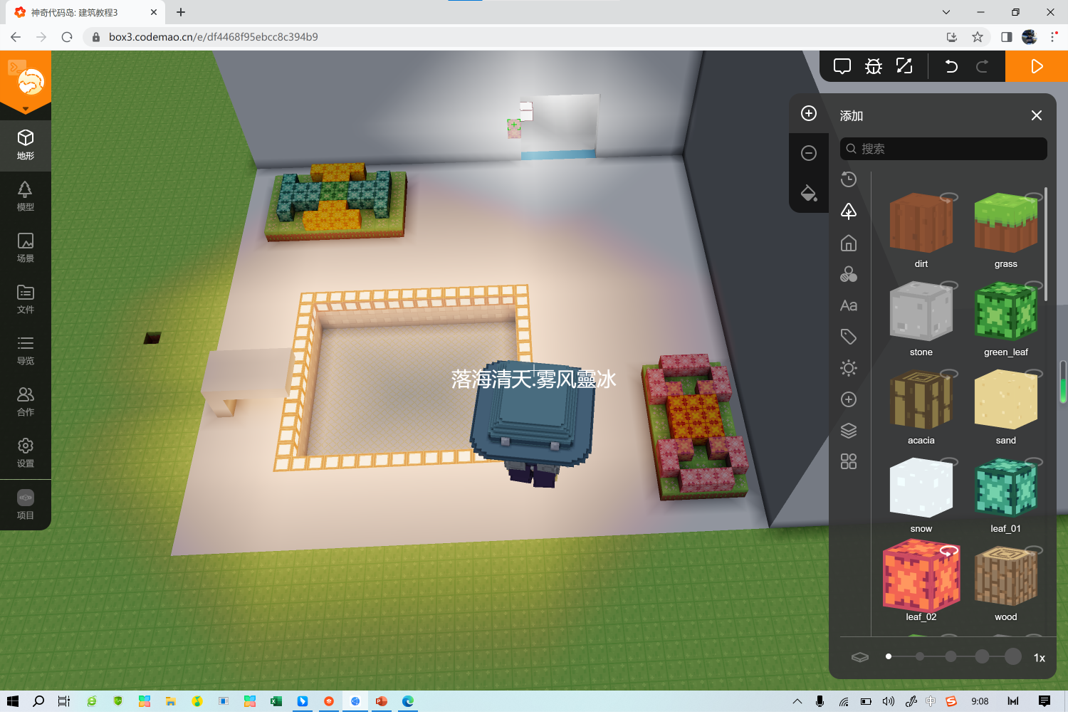Select the circled plus category

pyautogui.click(x=848, y=399)
